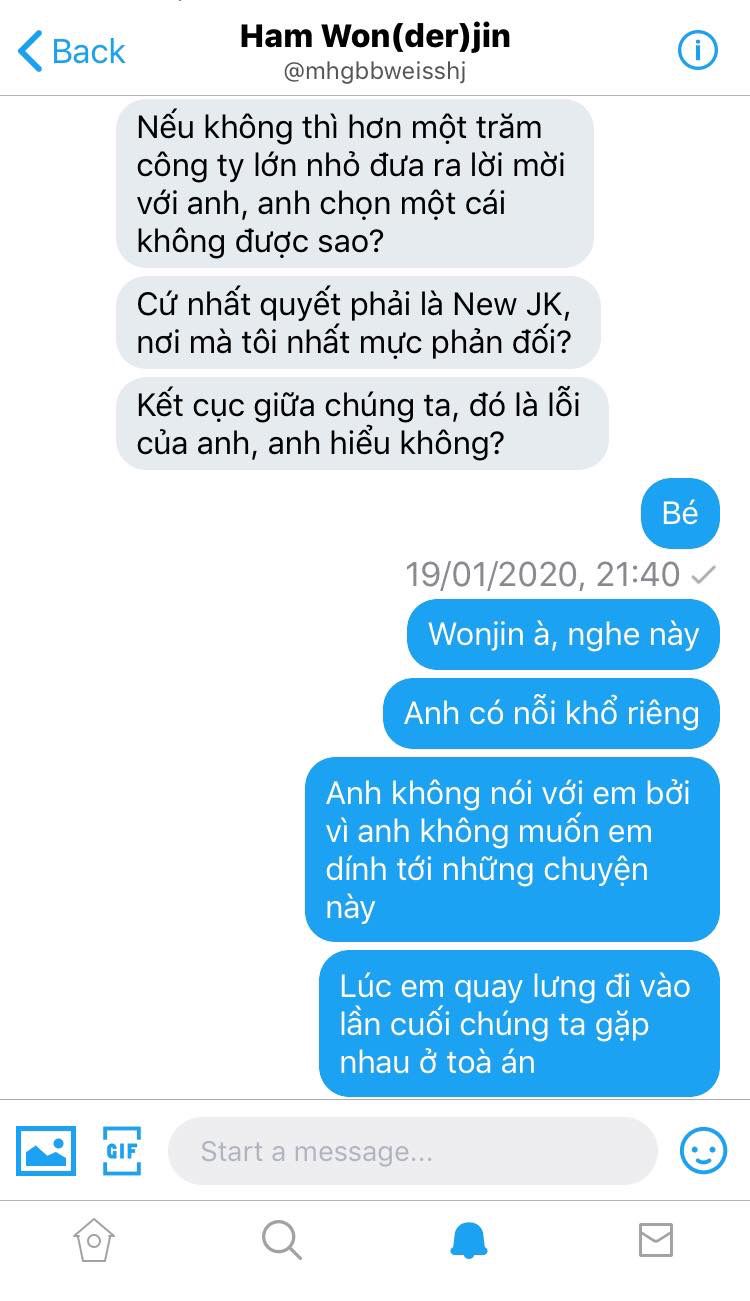Tap the message starting 'Nếu không thì hơn'
The height and width of the screenshot is (1301, 750).
tap(355, 183)
